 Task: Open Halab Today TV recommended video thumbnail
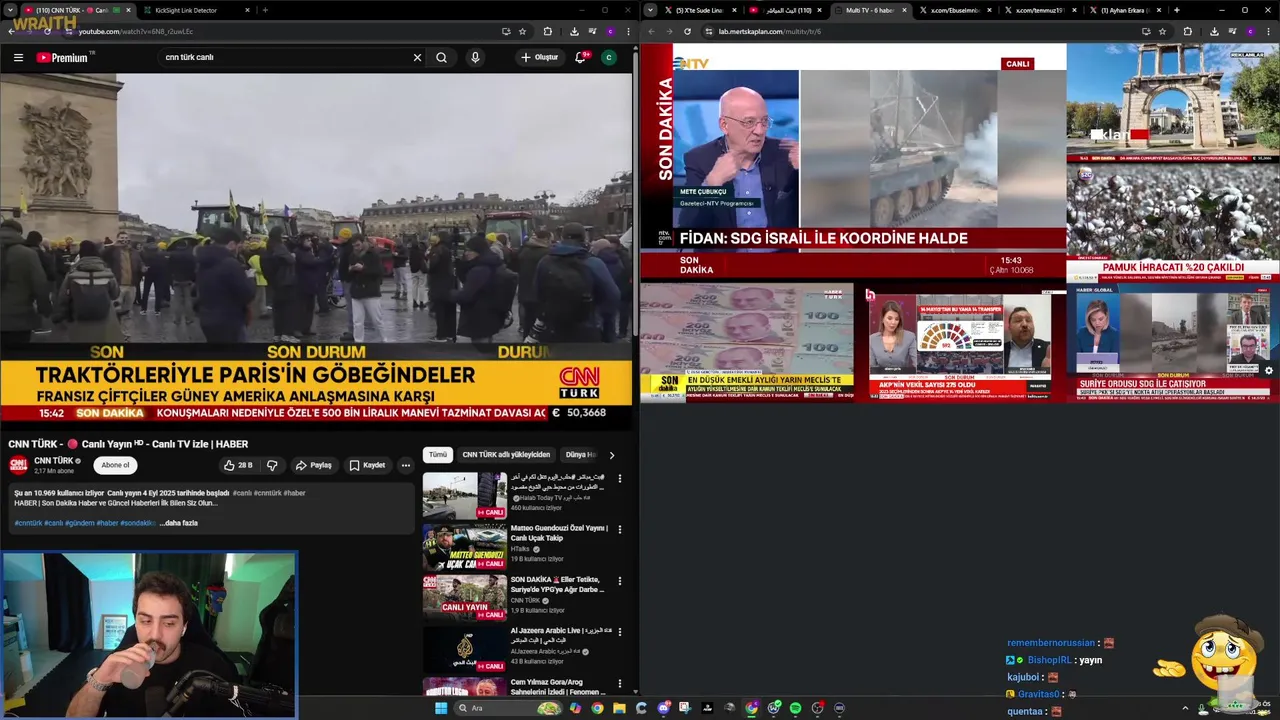pos(464,495)
